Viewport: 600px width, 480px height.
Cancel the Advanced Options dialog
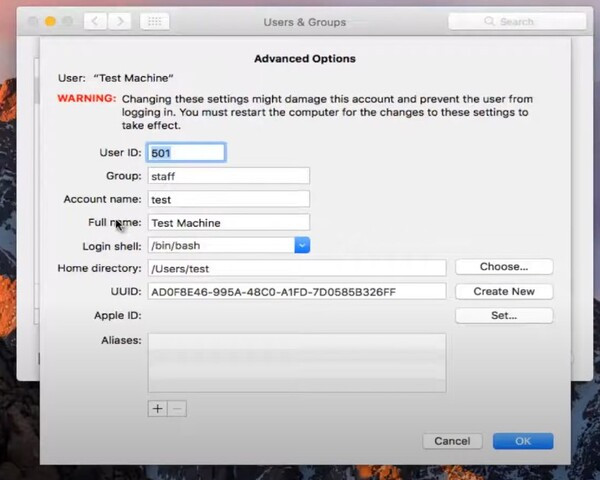tap(452, 441)
